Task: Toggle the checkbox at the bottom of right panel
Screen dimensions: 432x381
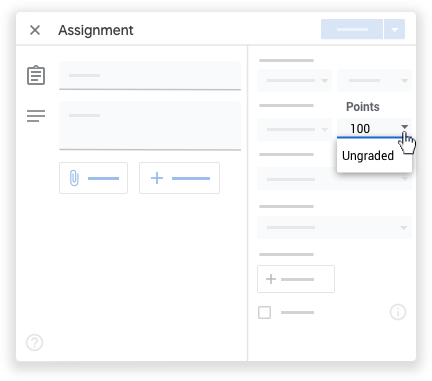Action: (264, 312)
